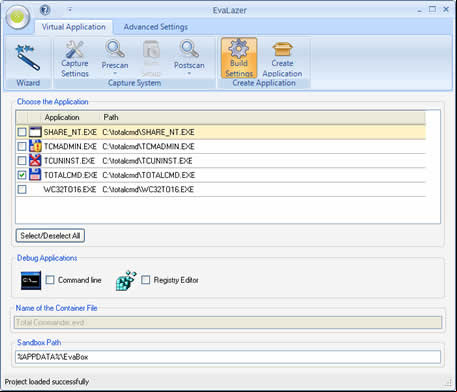457x392 pixels.
Task: Click the TOTALCMD.EXE application name
Action: tap(71, 175)
